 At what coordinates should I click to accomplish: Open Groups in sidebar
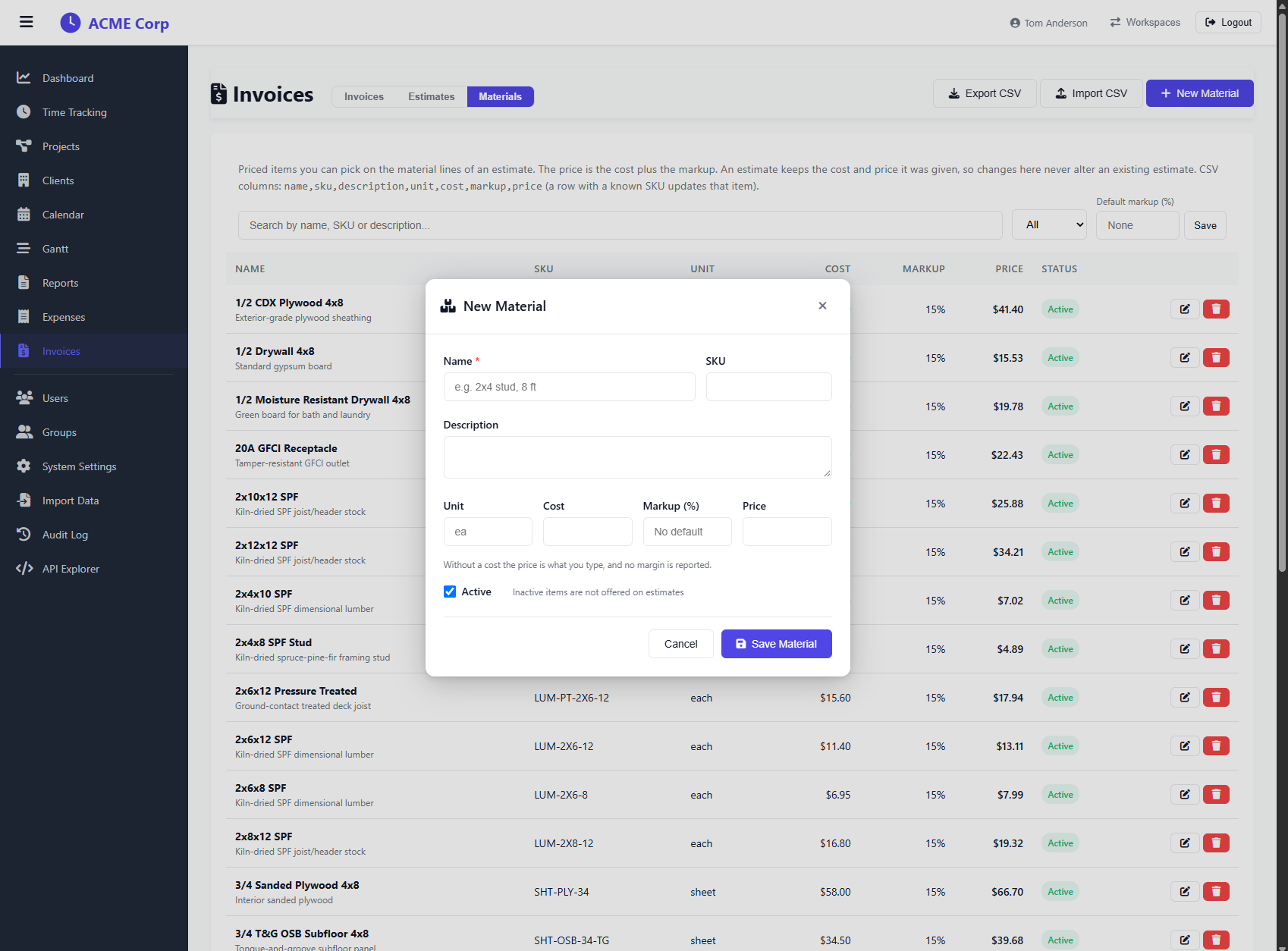click(x=94, y=432)
